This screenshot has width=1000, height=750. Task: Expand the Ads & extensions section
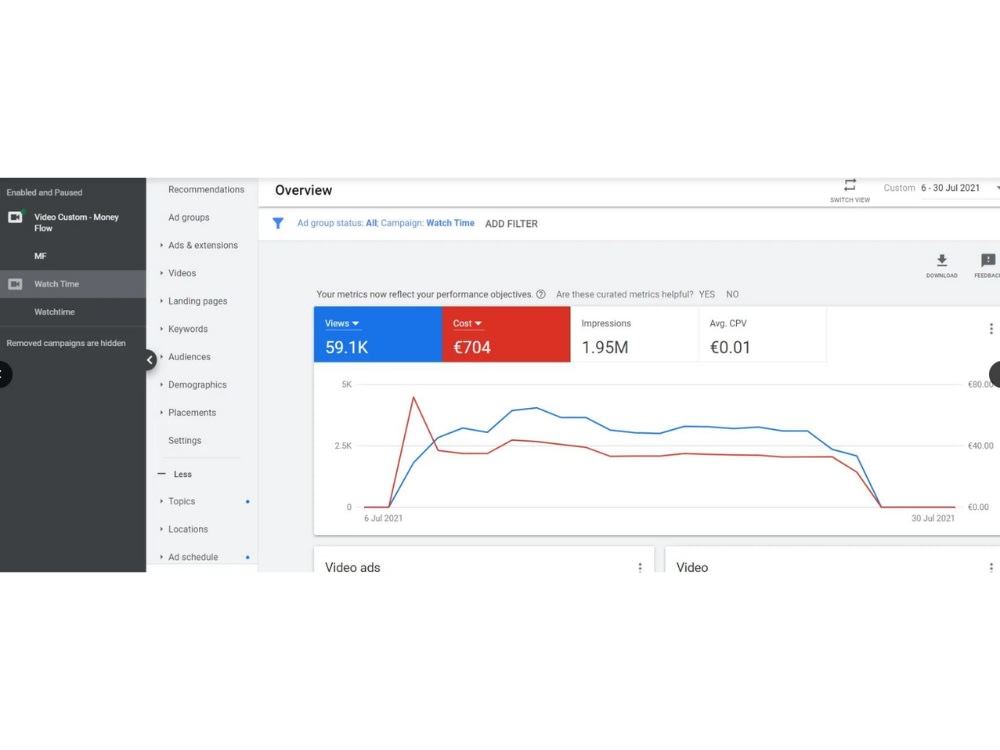(202, 245)
